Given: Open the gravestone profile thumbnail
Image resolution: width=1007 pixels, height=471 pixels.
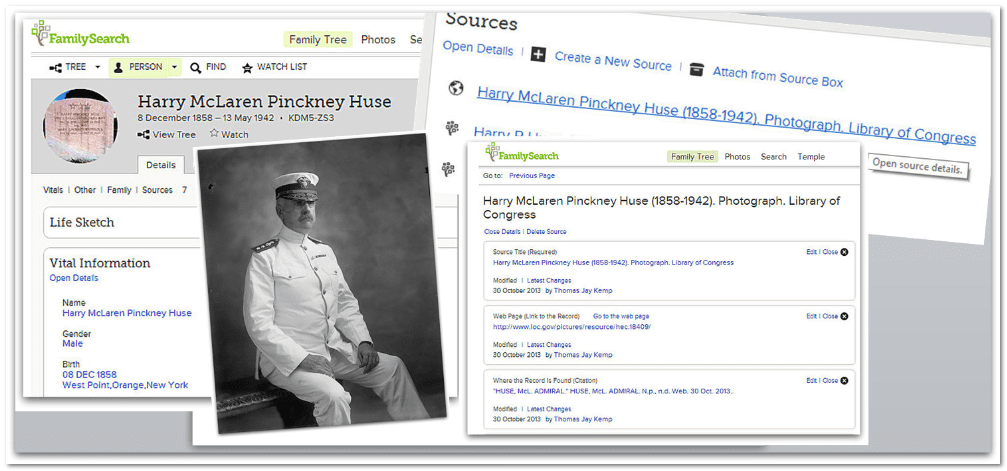Looking at the screenshot, I should [80, 129].
